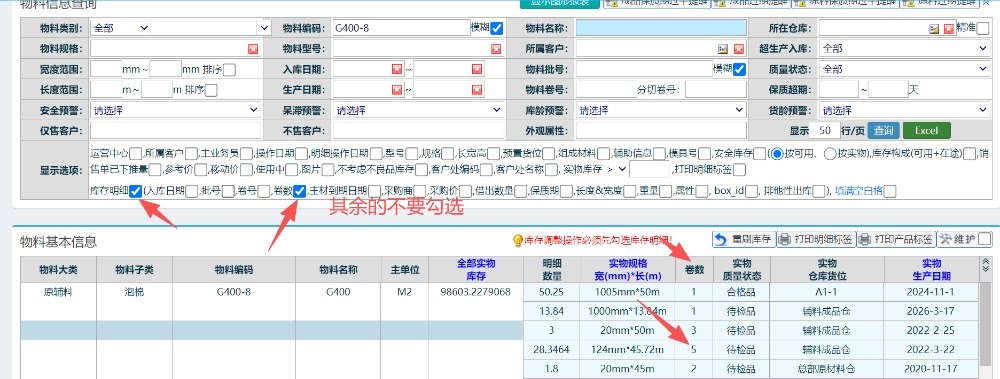1000x379 pixels.
Task: Open the 超生产入库 dropdown
Action: click(x=904, y=48)
